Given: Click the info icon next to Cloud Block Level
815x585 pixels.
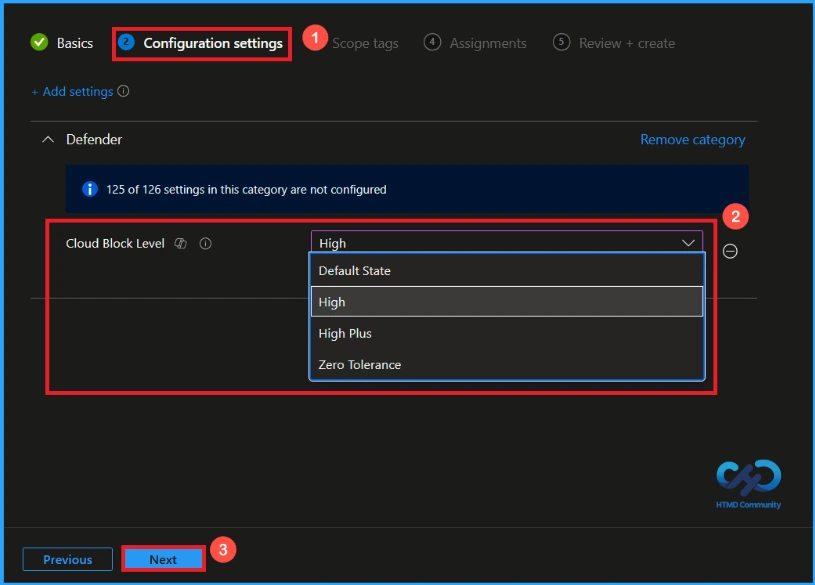Looking at the screenshot, I should pos(207,243).
